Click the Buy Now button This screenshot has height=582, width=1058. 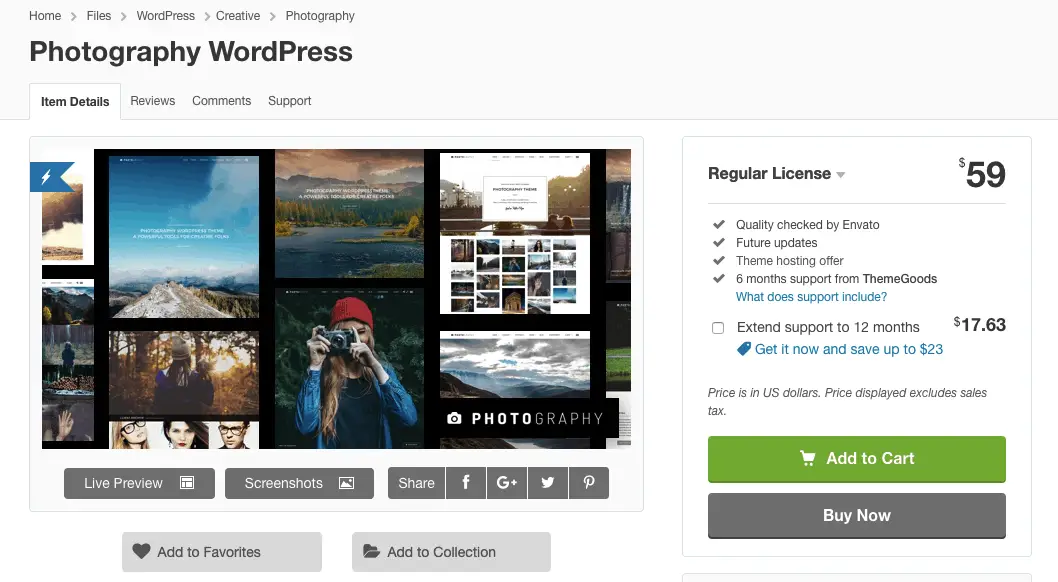857,516
